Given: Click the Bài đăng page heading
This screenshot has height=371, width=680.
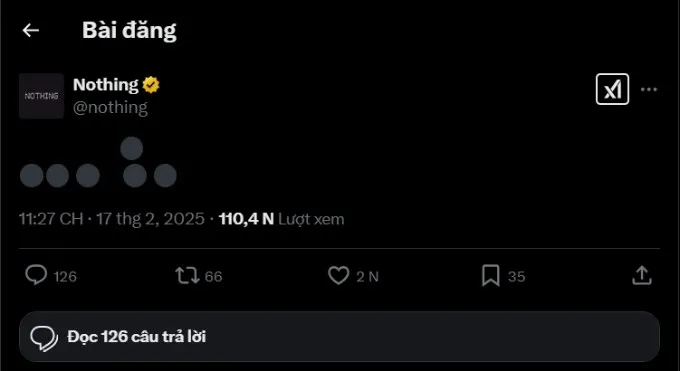Looking at the screenshot, I should (129, 30).
